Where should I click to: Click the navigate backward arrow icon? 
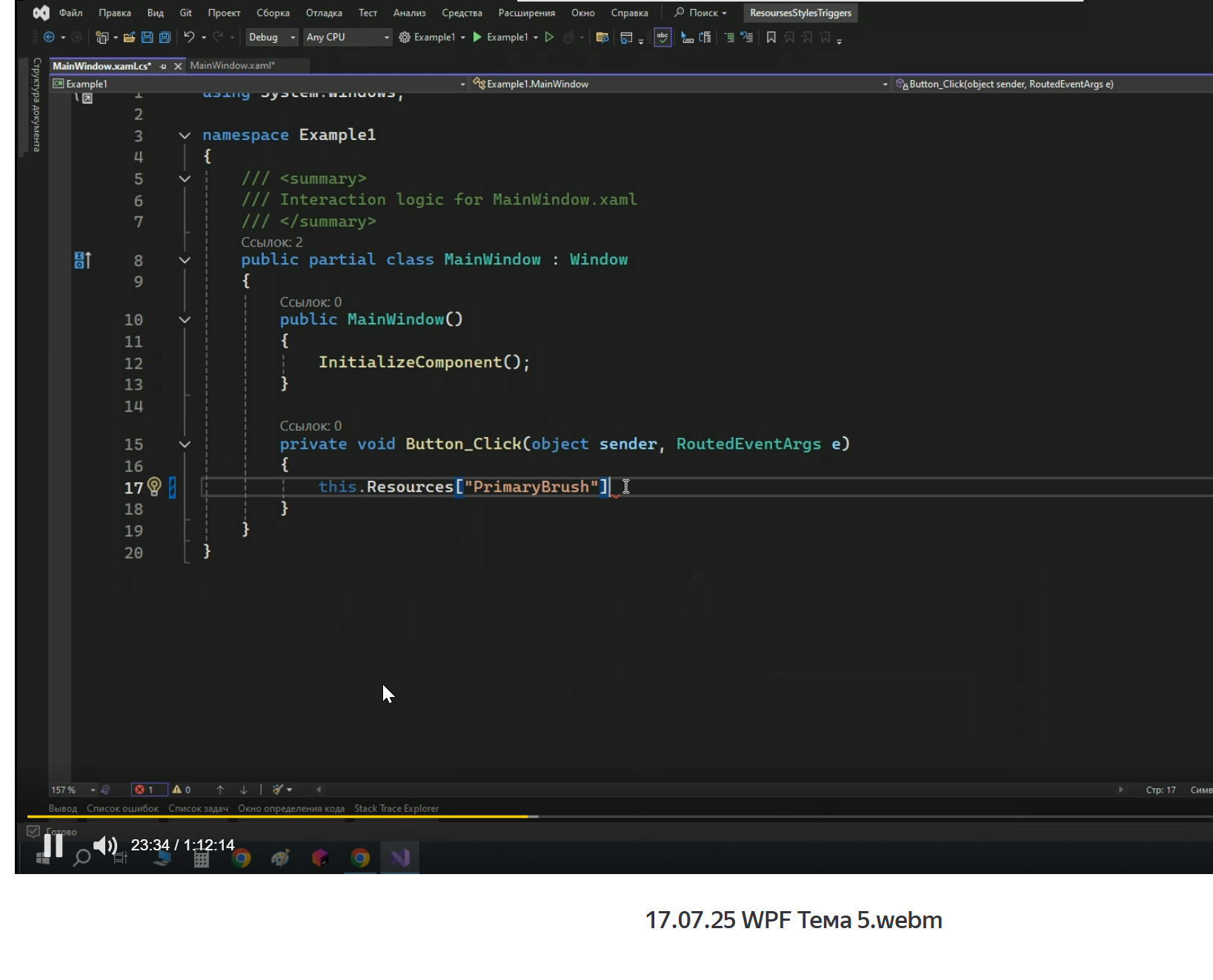(49, 37)
